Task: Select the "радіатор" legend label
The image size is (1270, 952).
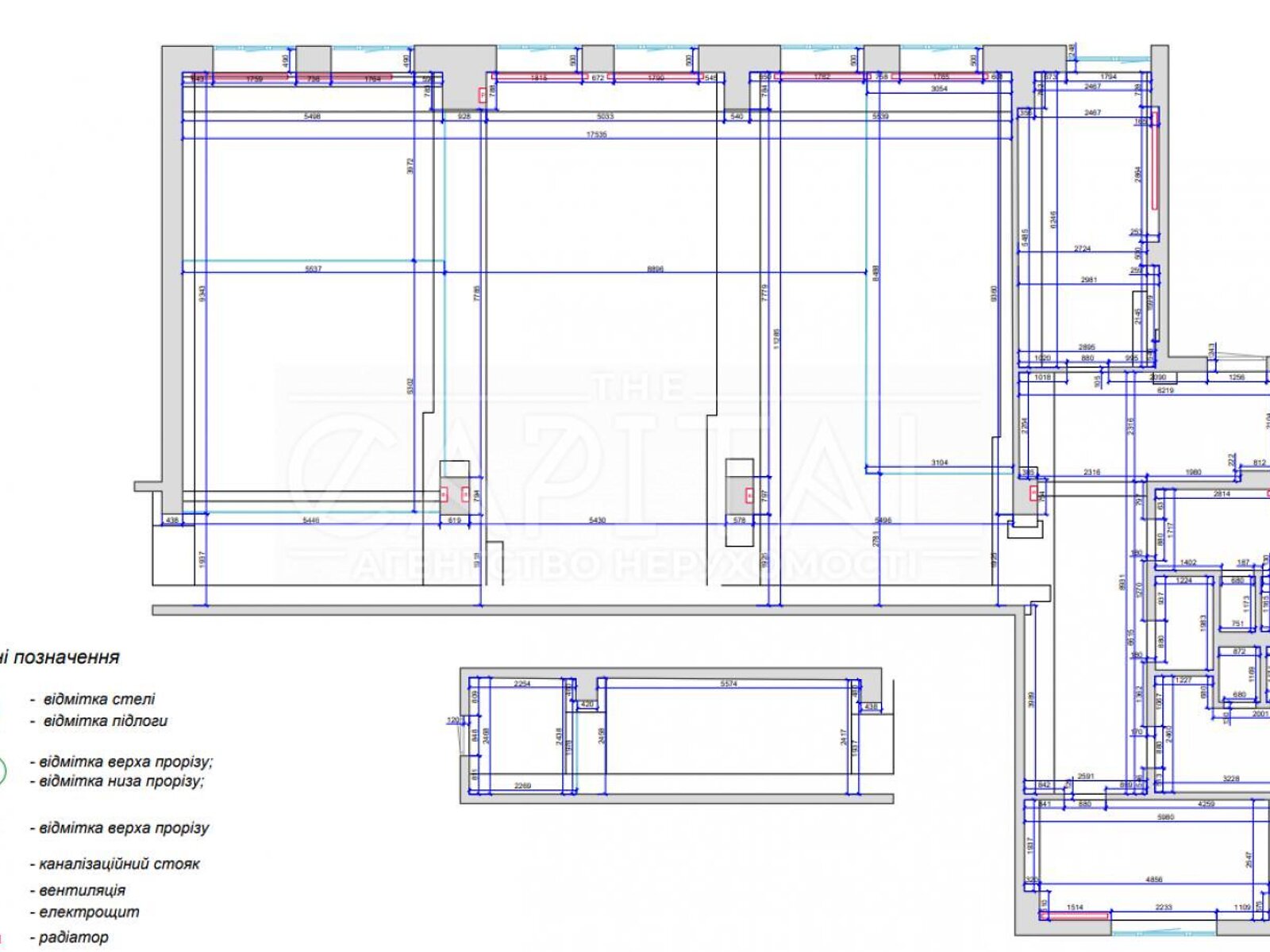Action: (x=74, y=938)
